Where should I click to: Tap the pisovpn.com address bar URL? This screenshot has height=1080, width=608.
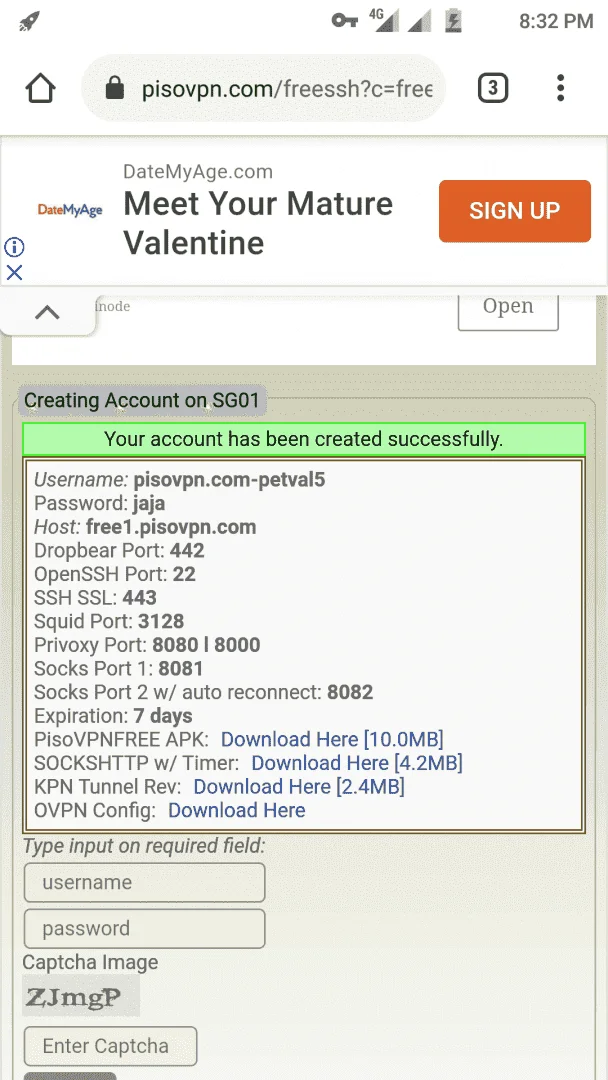287,89
